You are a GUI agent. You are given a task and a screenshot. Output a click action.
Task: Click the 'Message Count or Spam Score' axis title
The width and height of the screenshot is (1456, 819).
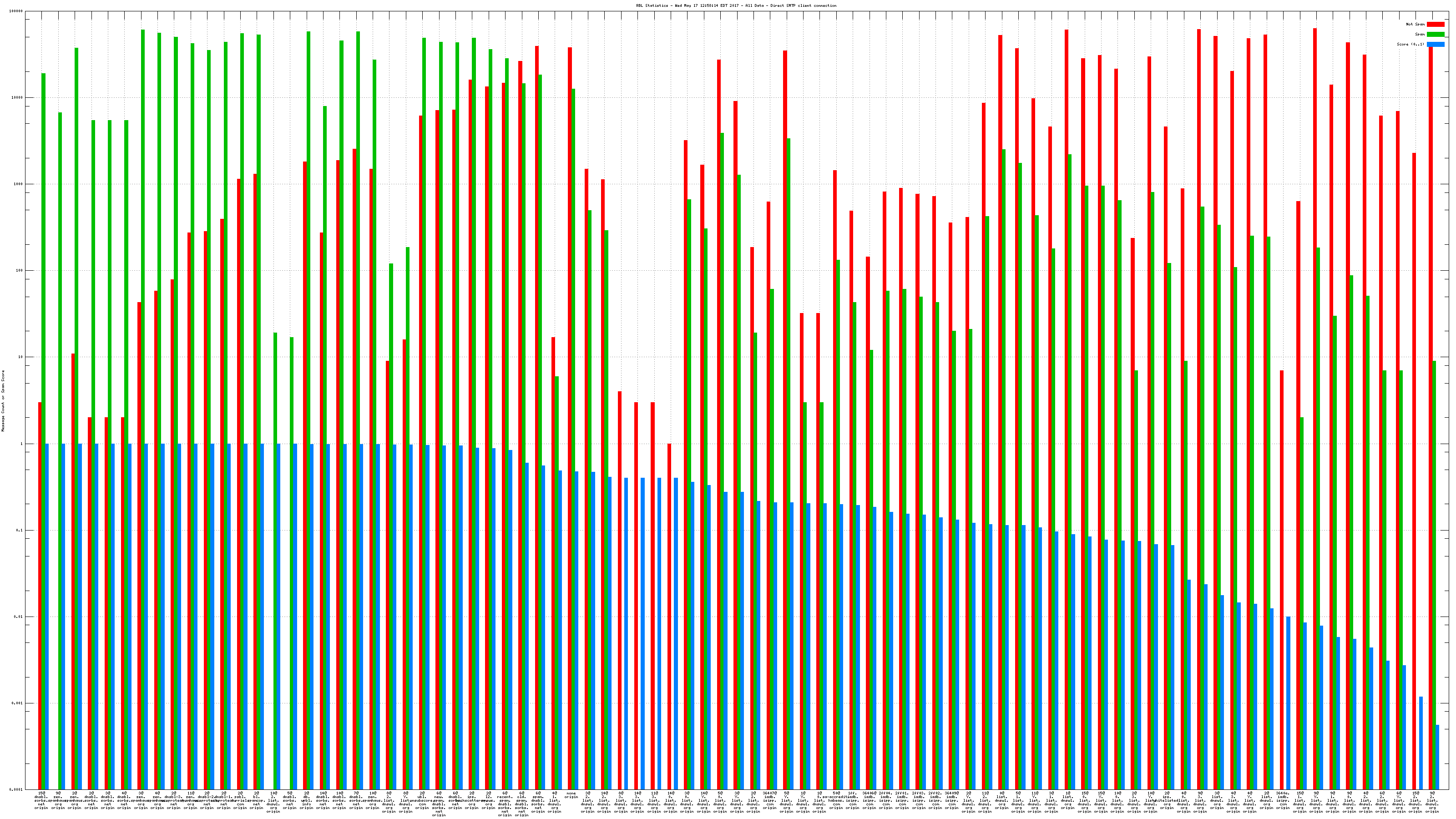3,401
